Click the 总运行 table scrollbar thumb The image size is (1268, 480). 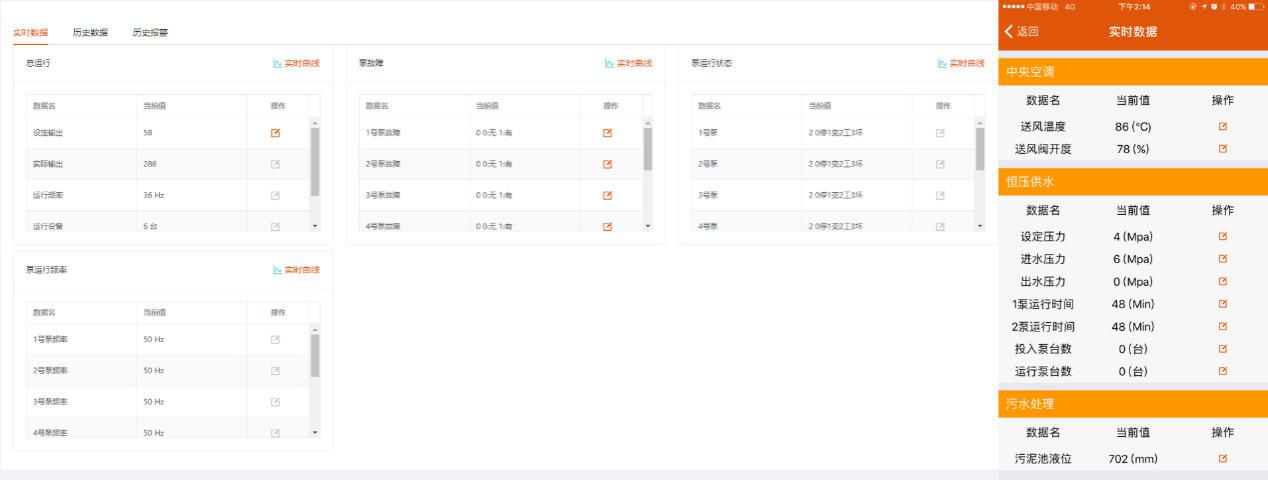pos(315,162)
